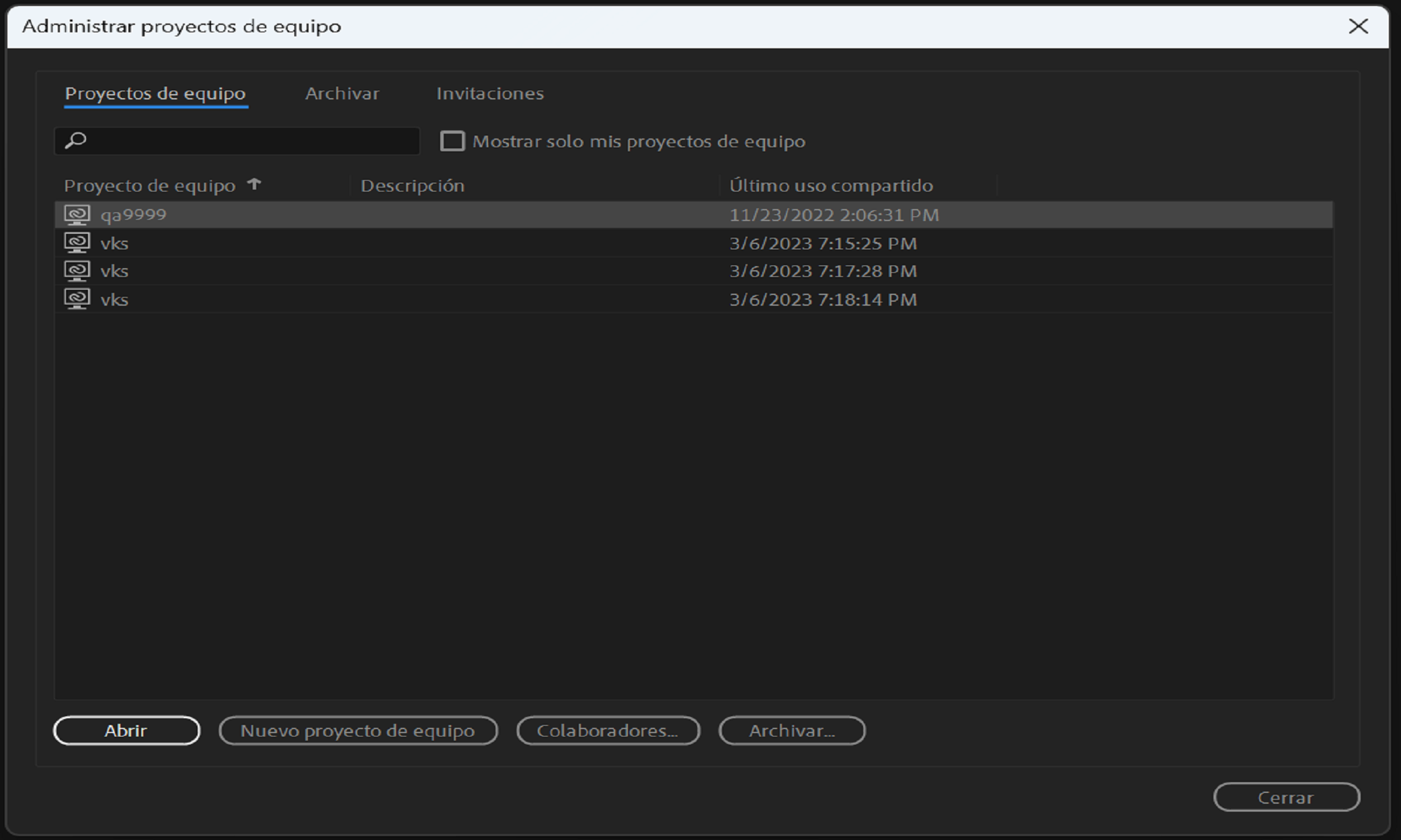This screenshot has width=1401, height=840.
Task: Click the icon of the vks project from 7:17:28 PM
Action: 77,271
